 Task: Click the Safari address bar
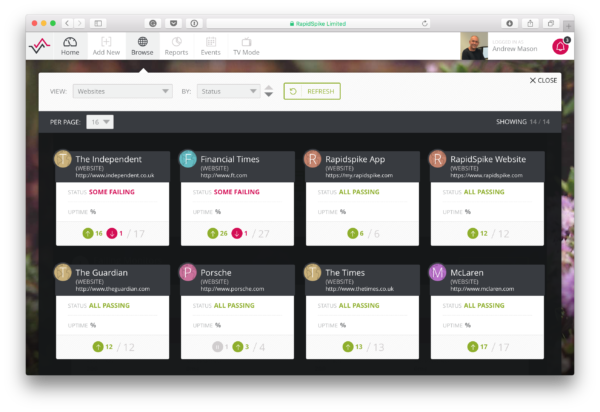click(318, 23)
